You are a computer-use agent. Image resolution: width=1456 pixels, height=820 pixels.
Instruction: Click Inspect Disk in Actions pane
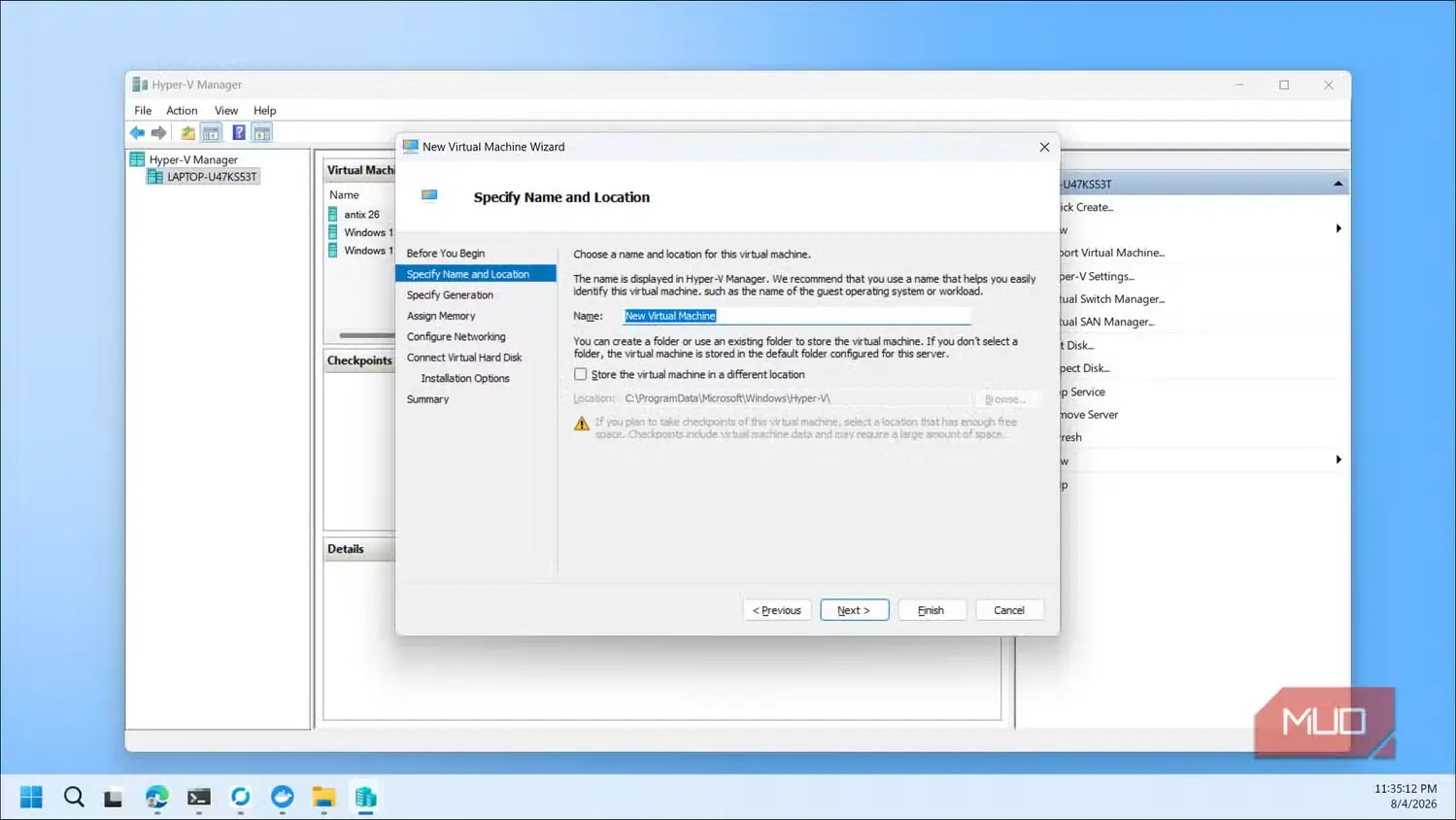pos(1085,368)
